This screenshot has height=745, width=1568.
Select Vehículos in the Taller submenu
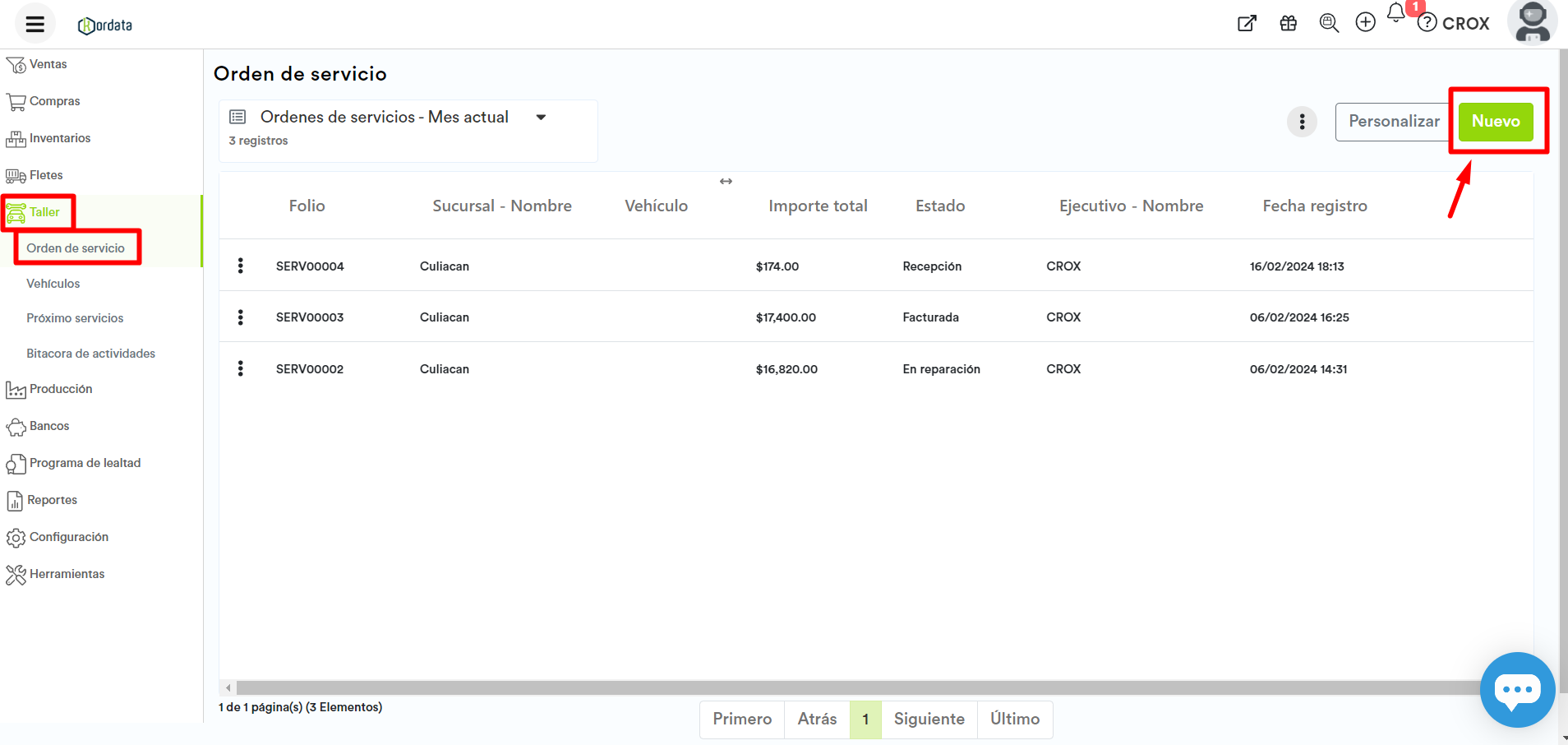[53, 284]
